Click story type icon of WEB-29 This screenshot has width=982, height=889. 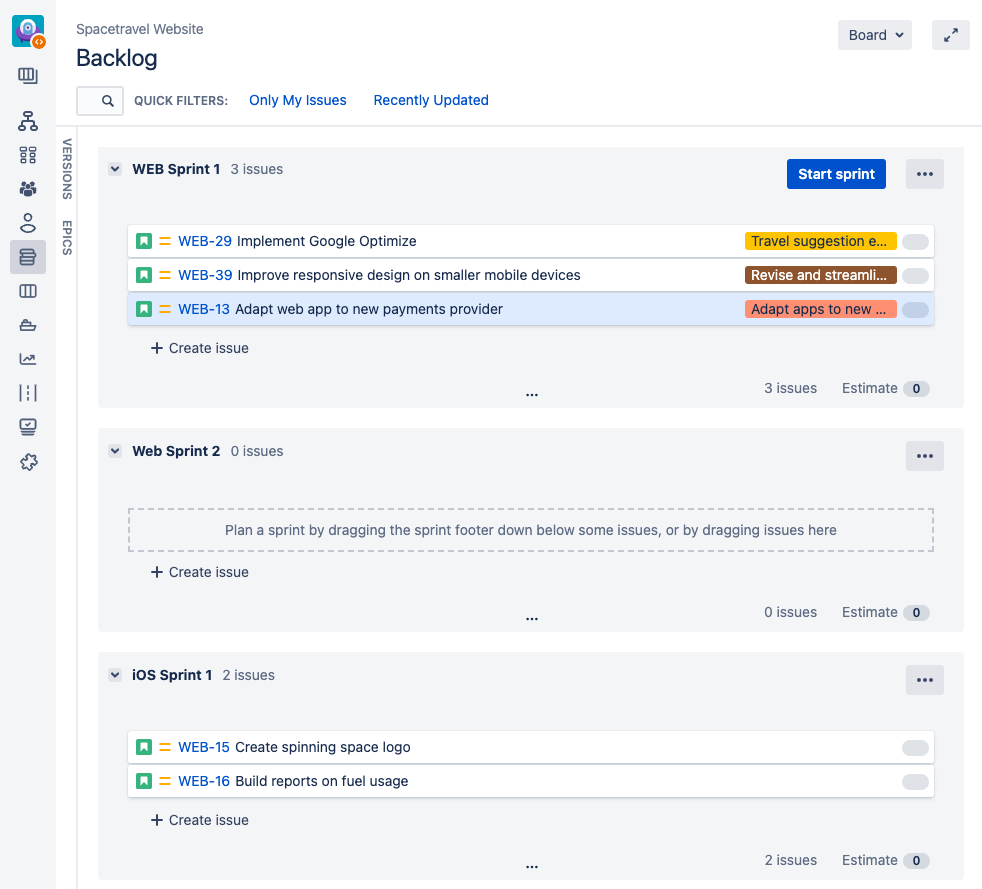144,241
